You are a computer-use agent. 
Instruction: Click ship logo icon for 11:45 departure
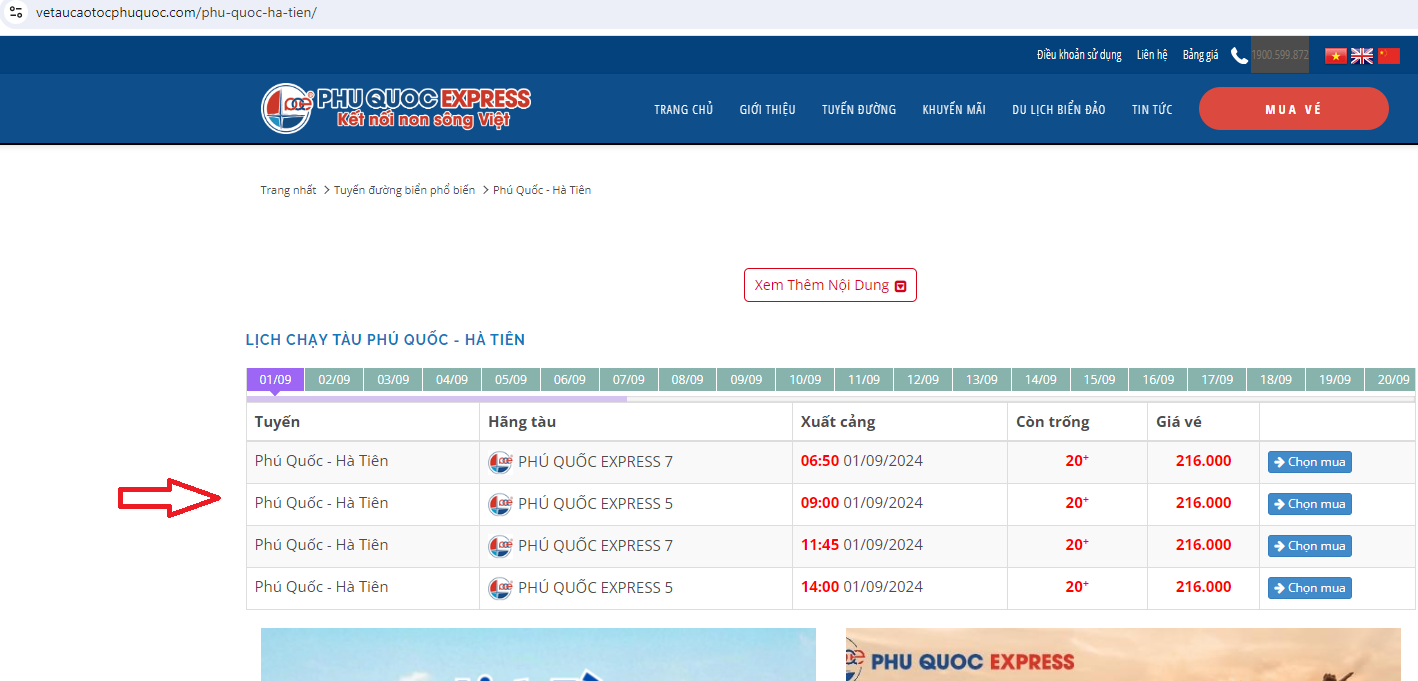(500, 546)
